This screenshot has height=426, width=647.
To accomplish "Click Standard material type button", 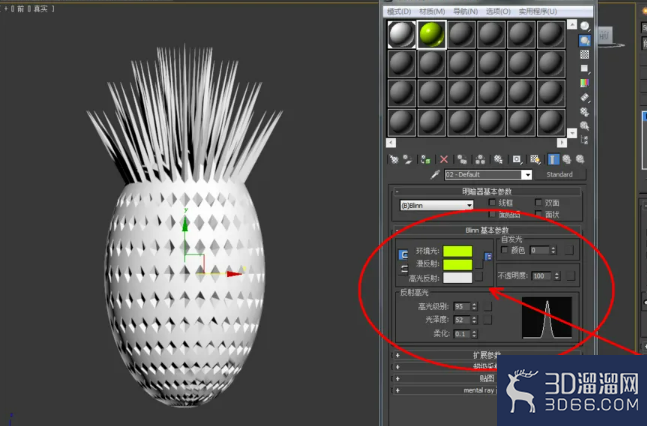I will coord(560,175).
